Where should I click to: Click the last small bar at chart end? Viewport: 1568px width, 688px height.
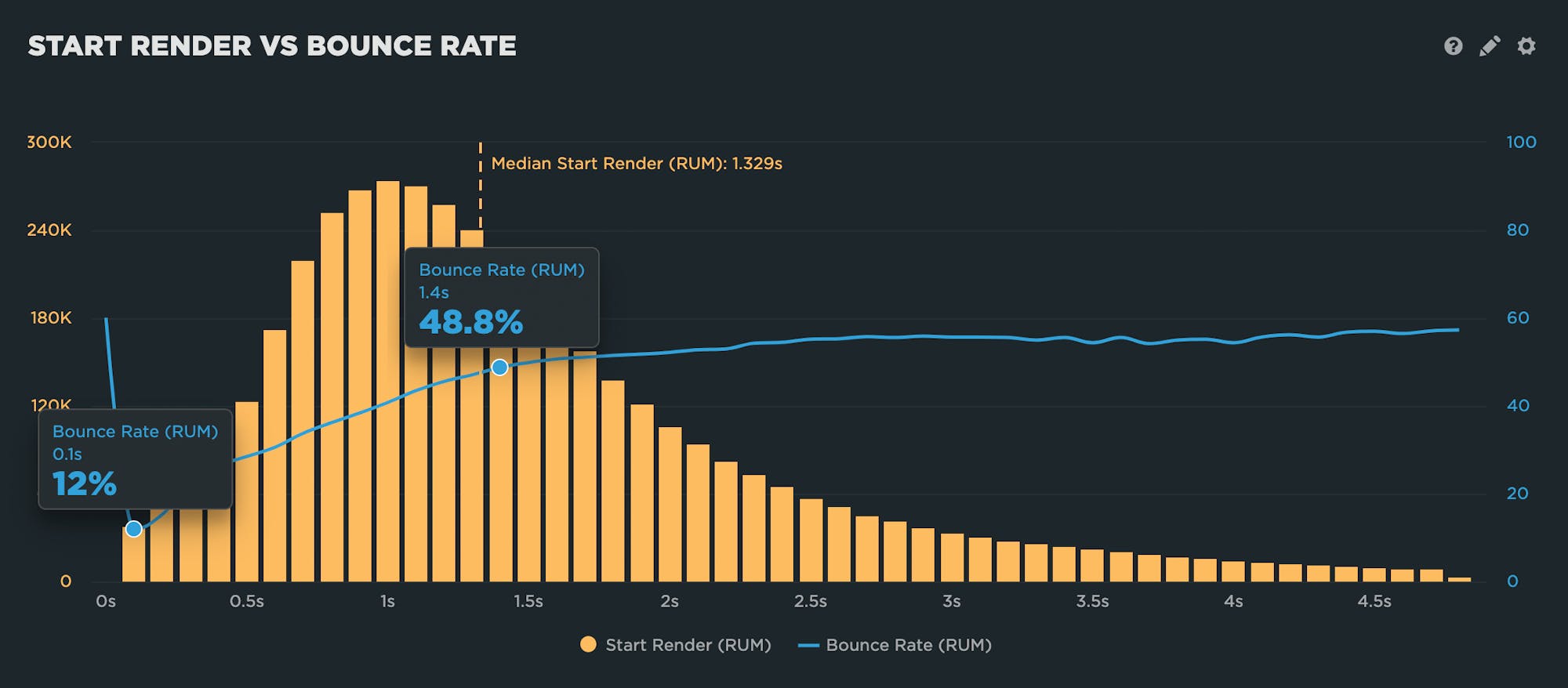click(1459, 579)
